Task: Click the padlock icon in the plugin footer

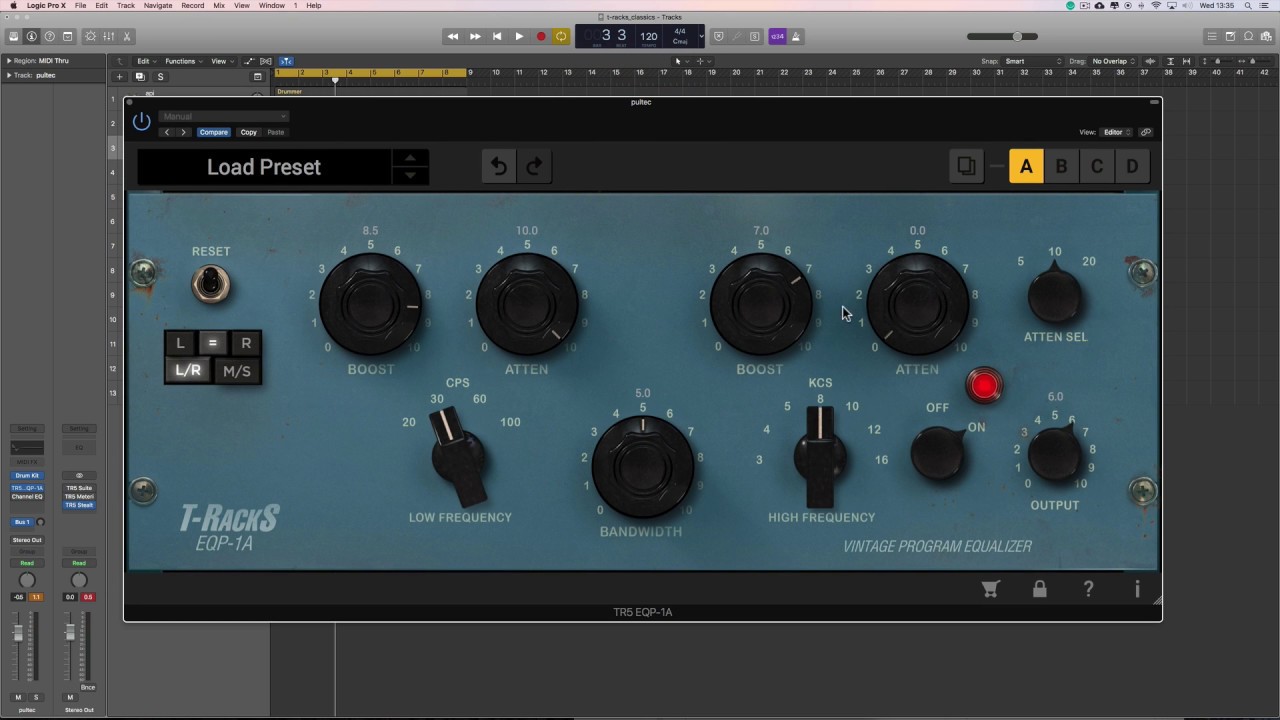Action: point(1040,589)
